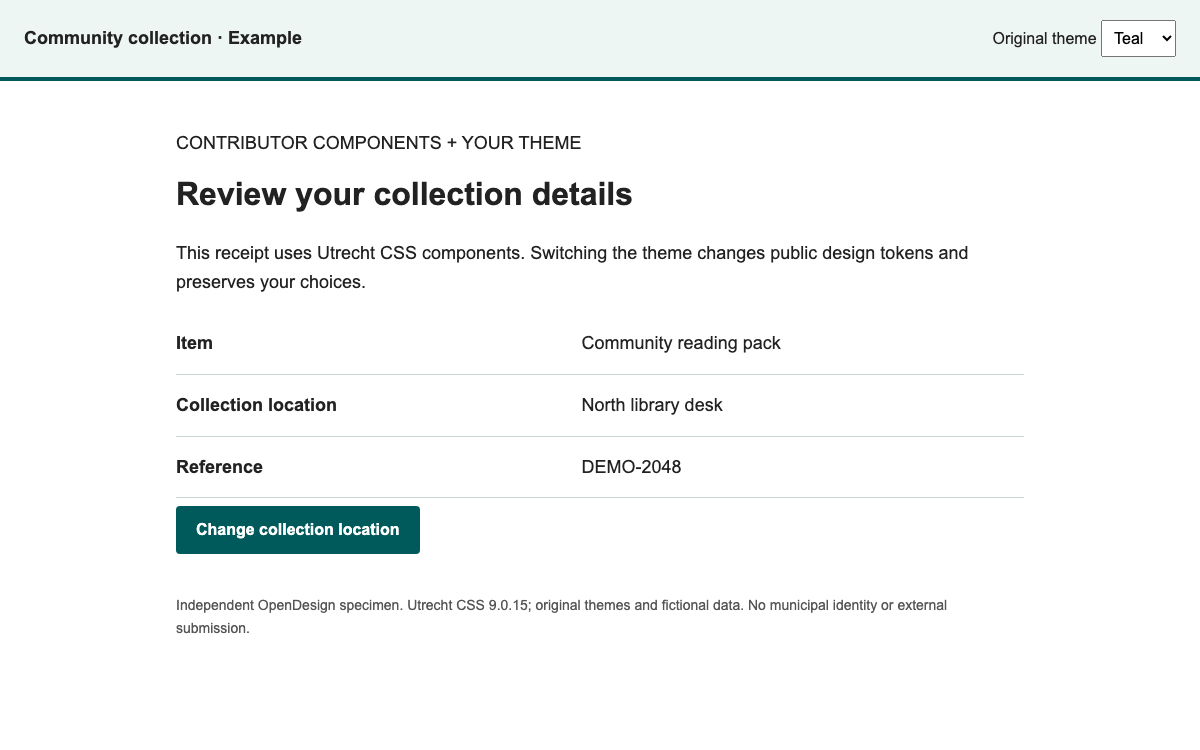Click the North library desk value
Screen dimensions: 1200x750
[x=652, y=405]
